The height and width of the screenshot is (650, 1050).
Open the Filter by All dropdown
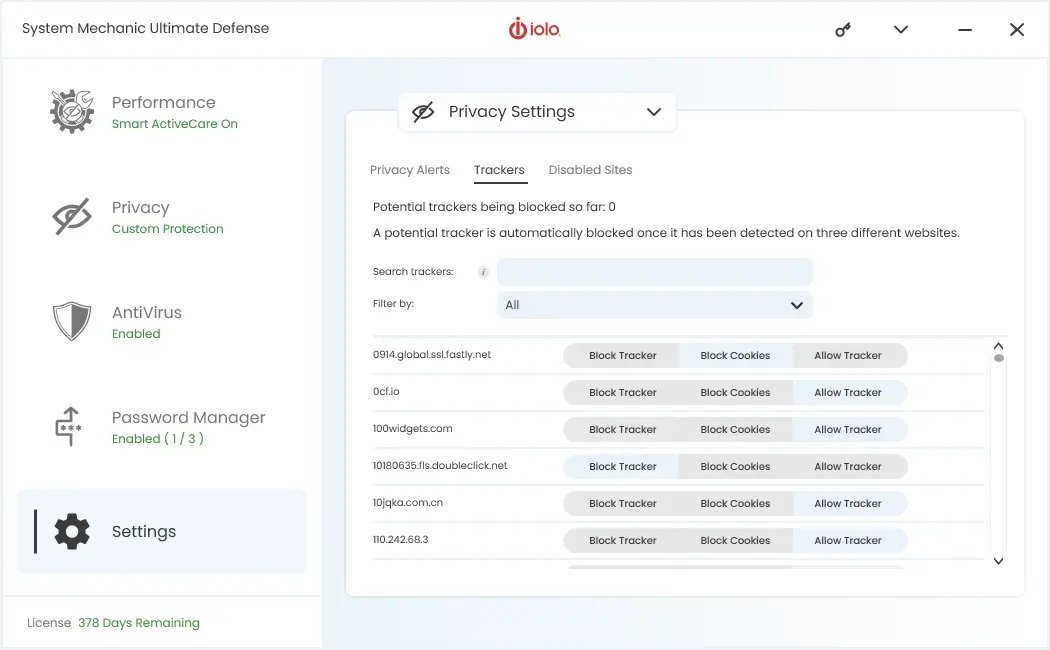pyautogui.click(x=654, y=305)
